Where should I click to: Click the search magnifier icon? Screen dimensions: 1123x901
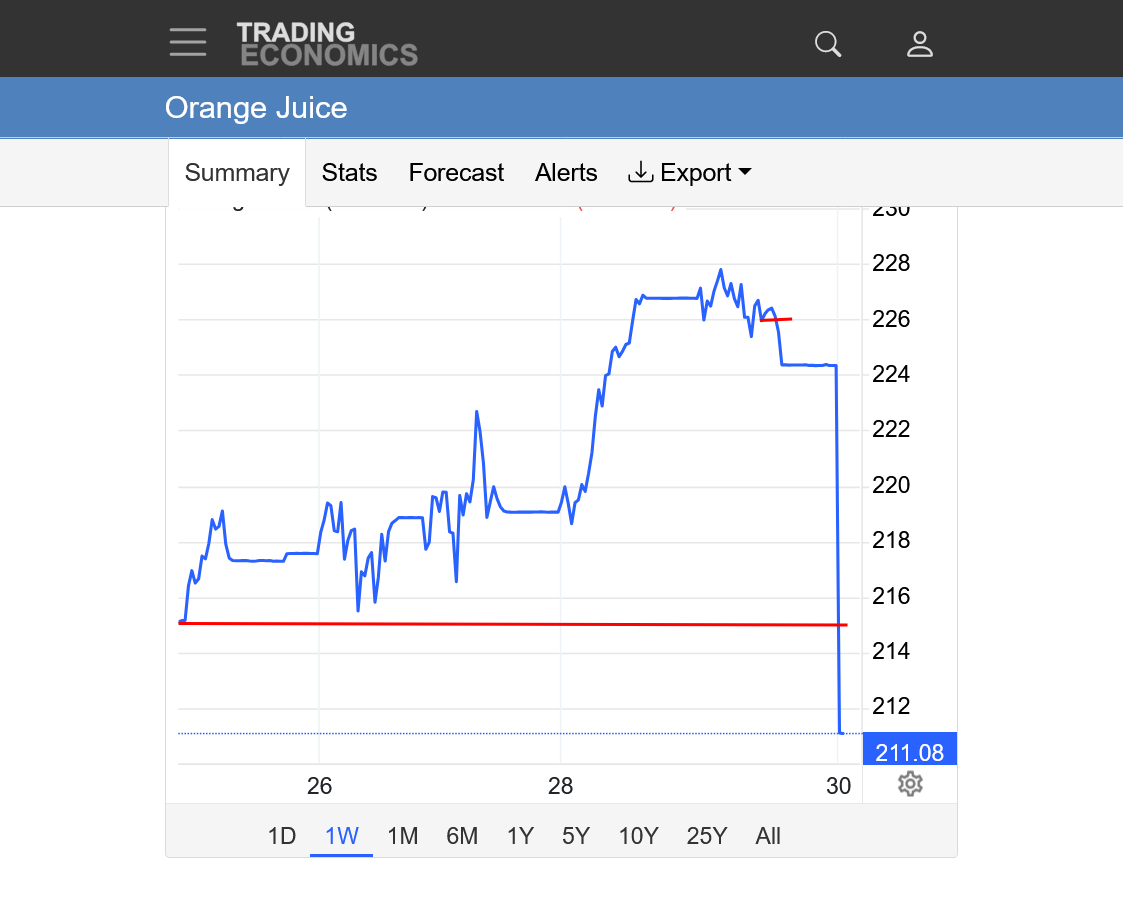tap(828, 44)
